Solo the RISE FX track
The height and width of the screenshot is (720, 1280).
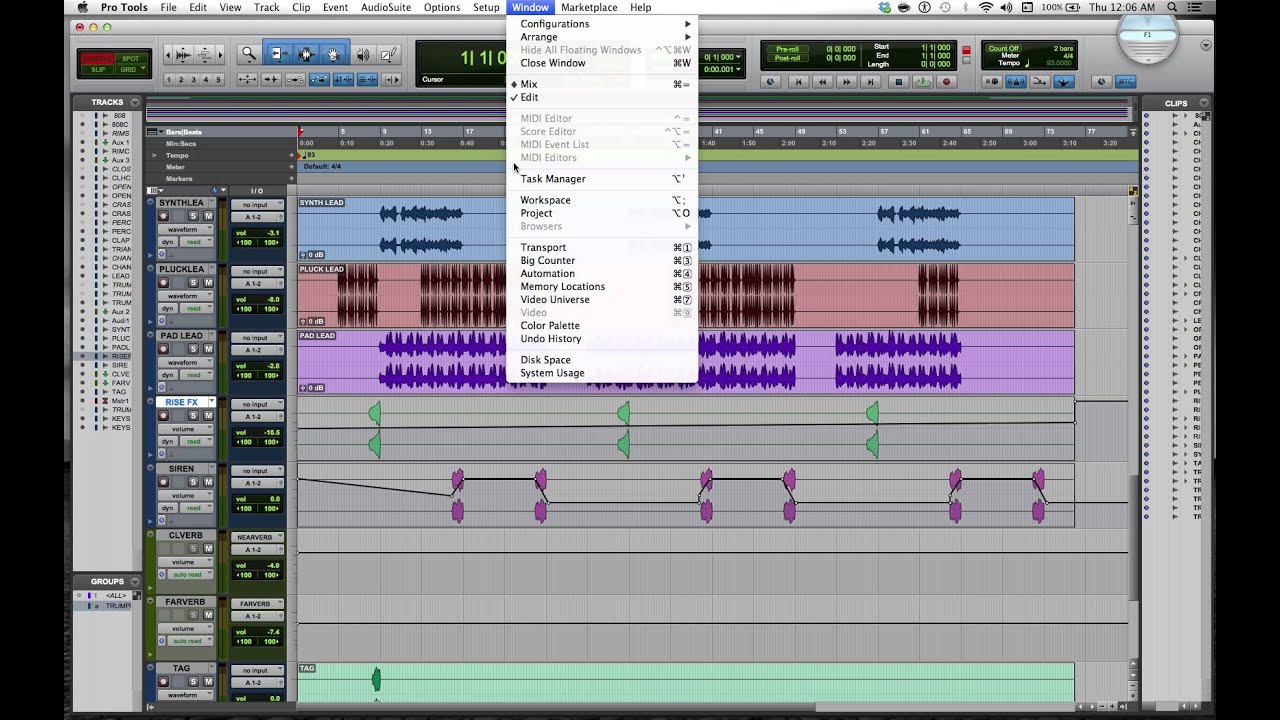click(x=194, y=416)
